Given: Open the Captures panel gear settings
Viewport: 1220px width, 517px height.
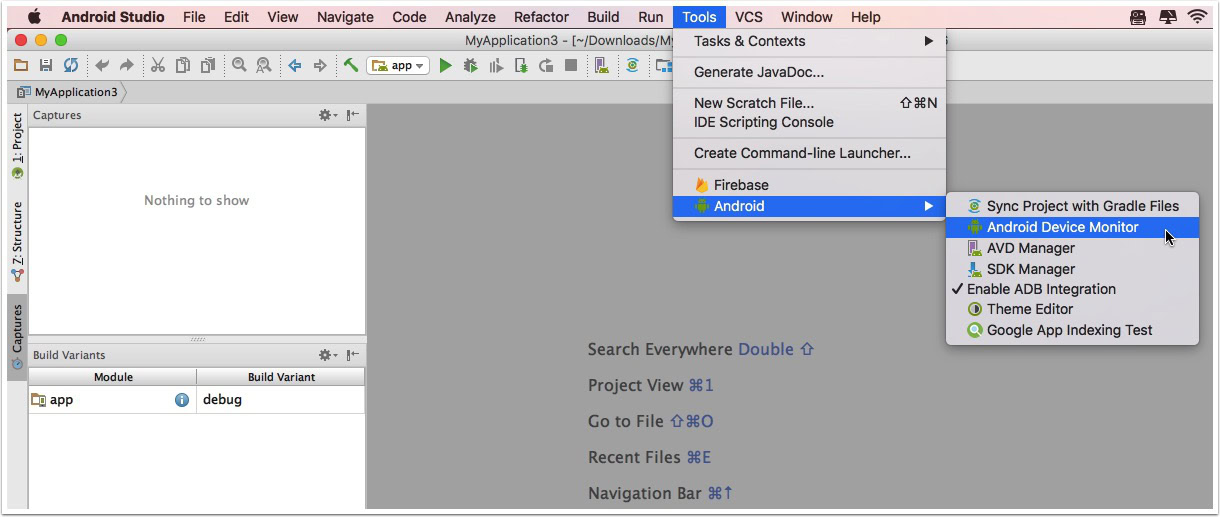Looking at the screenshot, I should point(327,115).
